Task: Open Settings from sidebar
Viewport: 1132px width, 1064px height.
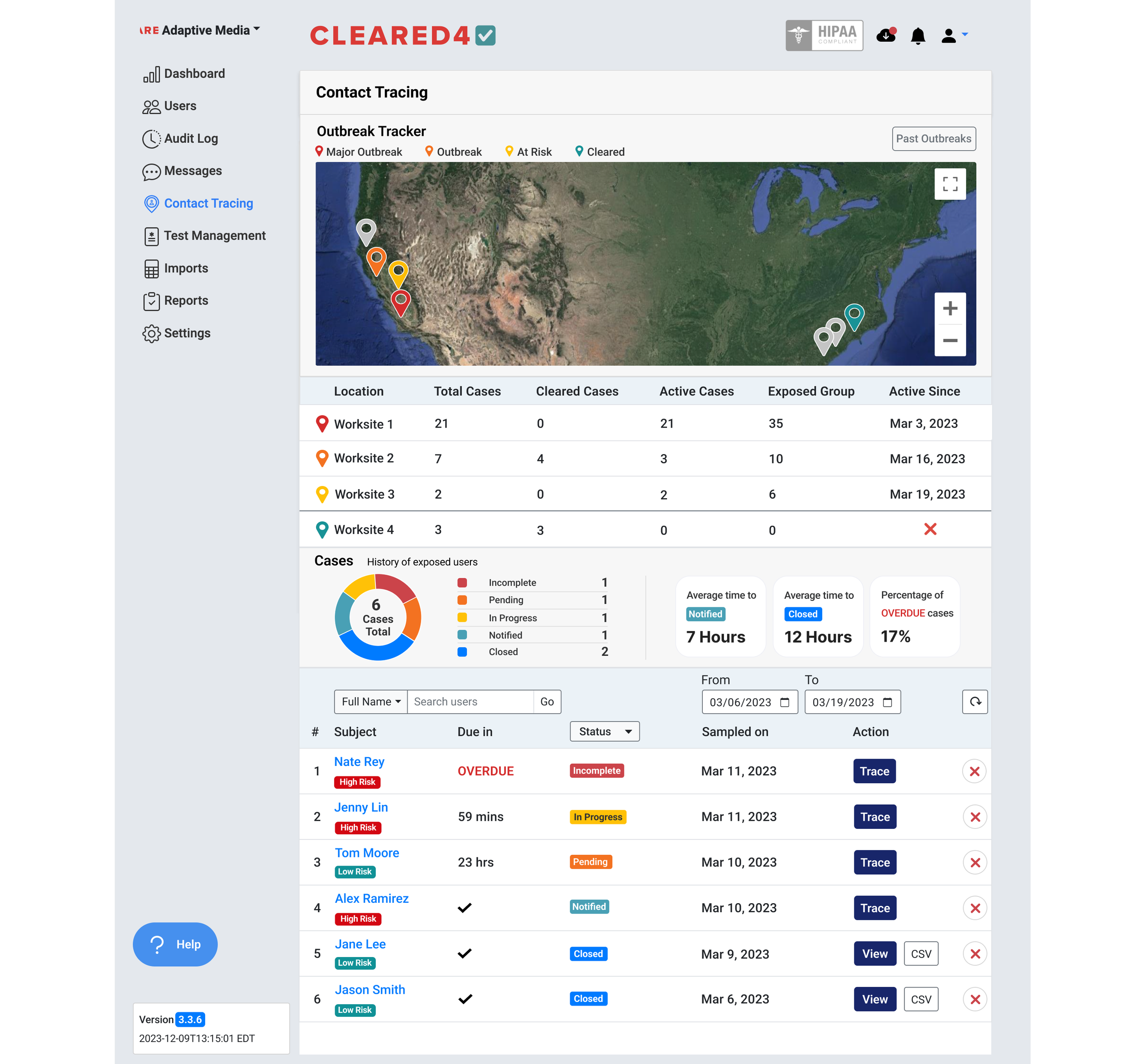Action: coord(177,333)
